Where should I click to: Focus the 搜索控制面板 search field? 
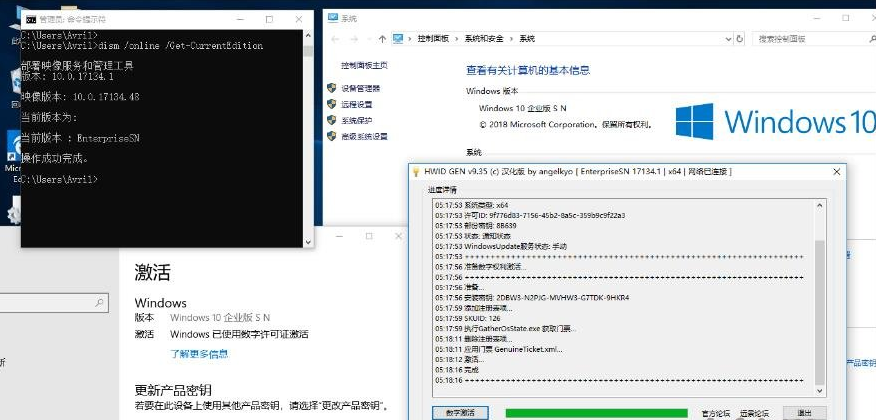tap(810, 39)
